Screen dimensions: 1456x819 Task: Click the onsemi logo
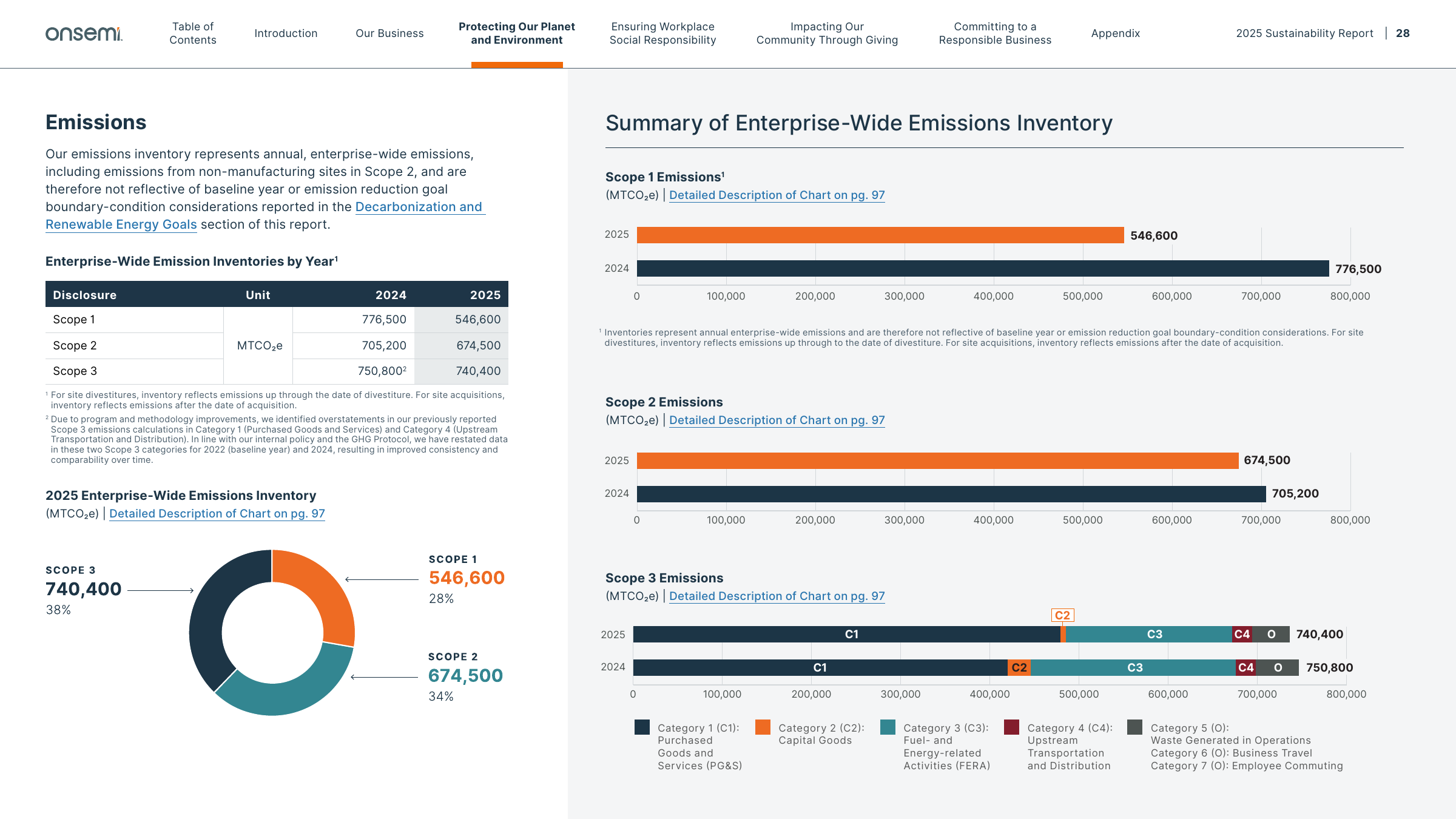point(84,33)
